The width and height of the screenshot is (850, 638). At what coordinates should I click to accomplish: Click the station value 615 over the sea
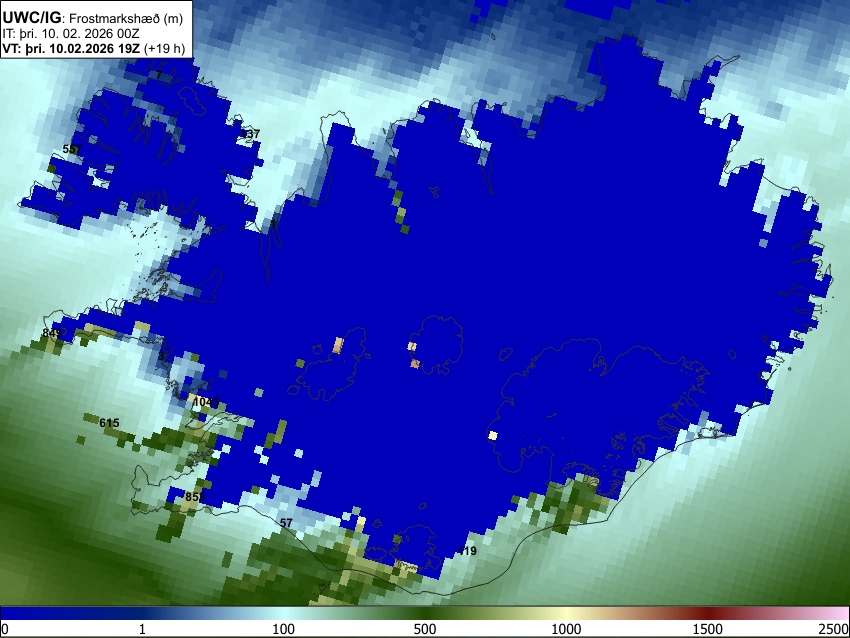[110, 423]
